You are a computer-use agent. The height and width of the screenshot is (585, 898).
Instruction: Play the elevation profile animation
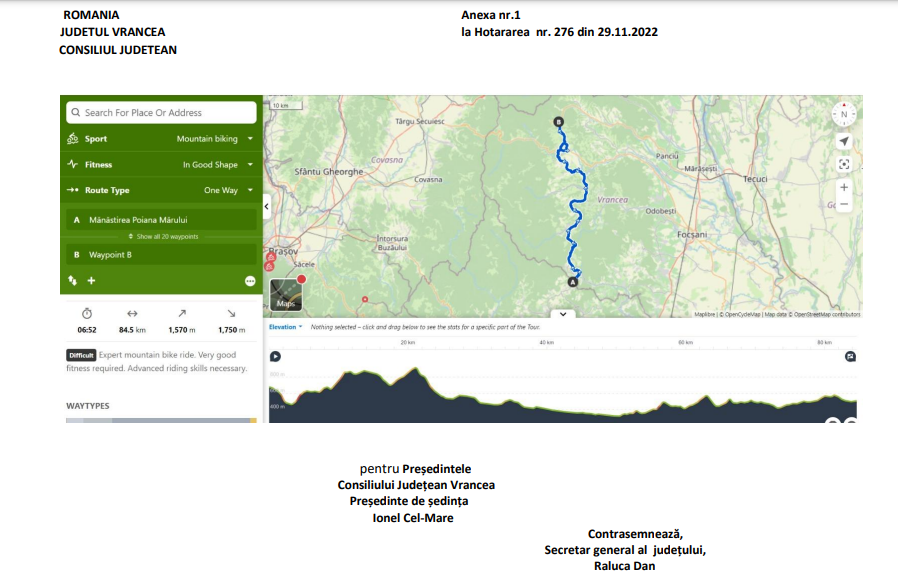click(275, 356)
